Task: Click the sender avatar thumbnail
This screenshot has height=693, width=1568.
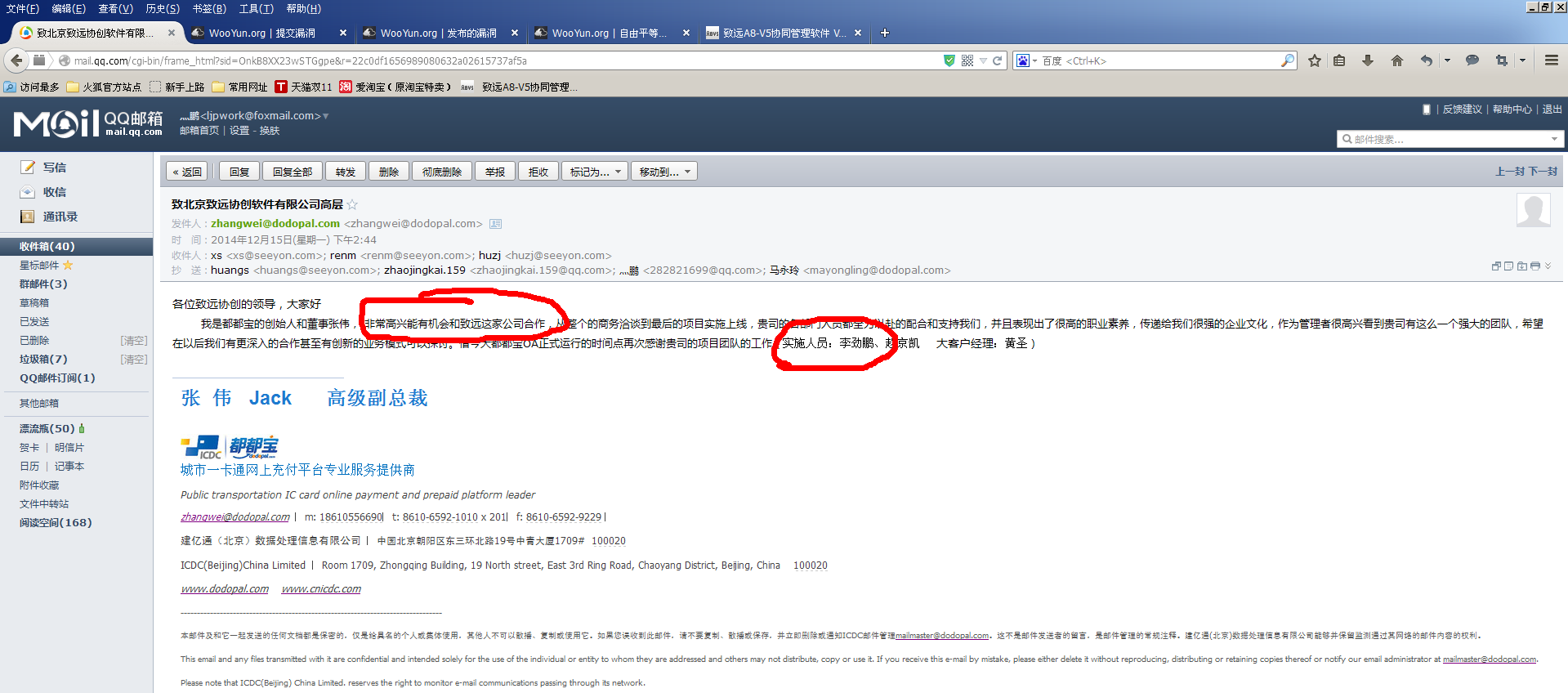Action: pos(1534,211)
